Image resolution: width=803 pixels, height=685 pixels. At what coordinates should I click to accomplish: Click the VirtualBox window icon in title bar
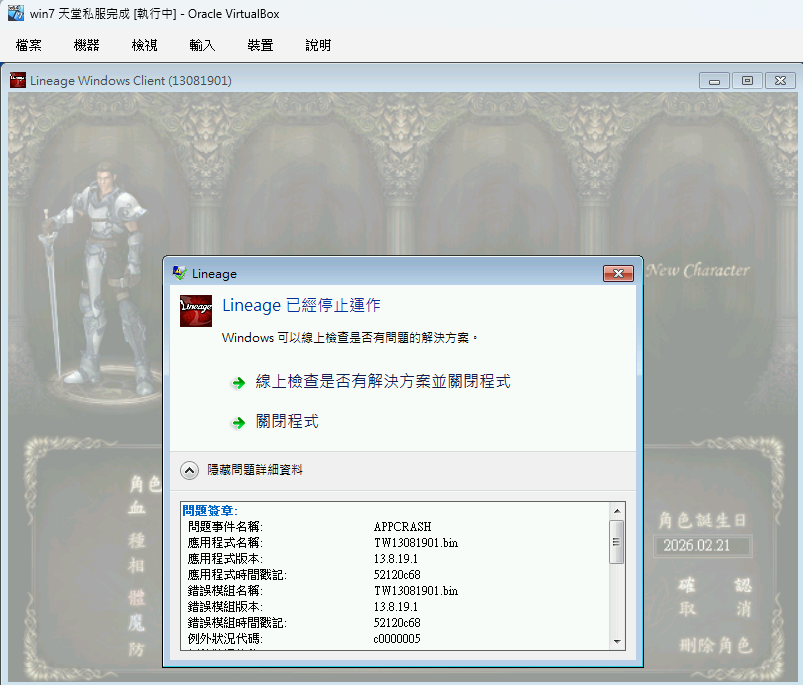coord(15,13)
